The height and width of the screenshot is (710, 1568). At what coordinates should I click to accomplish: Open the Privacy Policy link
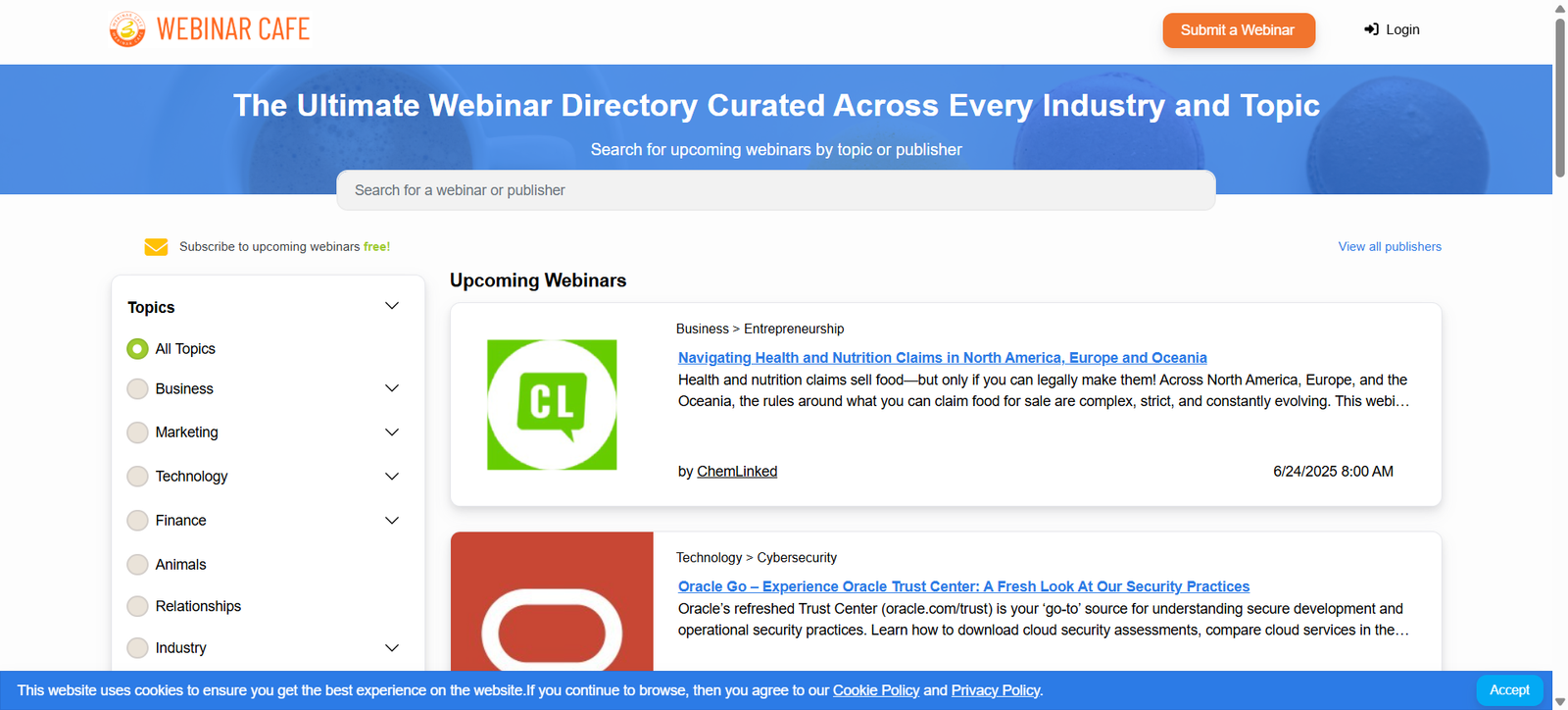(x=996, y=690)
